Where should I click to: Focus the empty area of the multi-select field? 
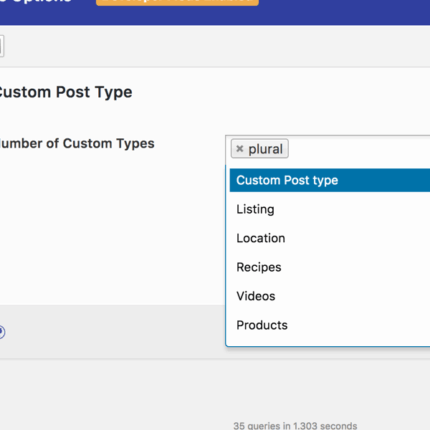tap(359, 149)
